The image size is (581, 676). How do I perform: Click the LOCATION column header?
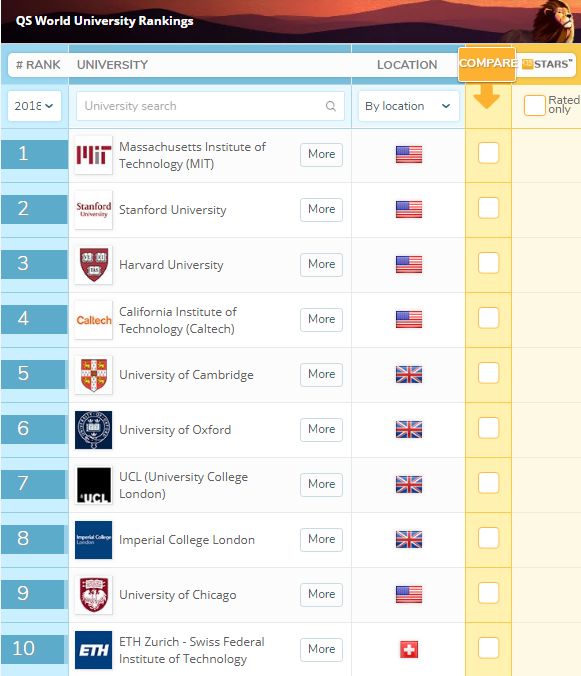(x=407, y=65)
